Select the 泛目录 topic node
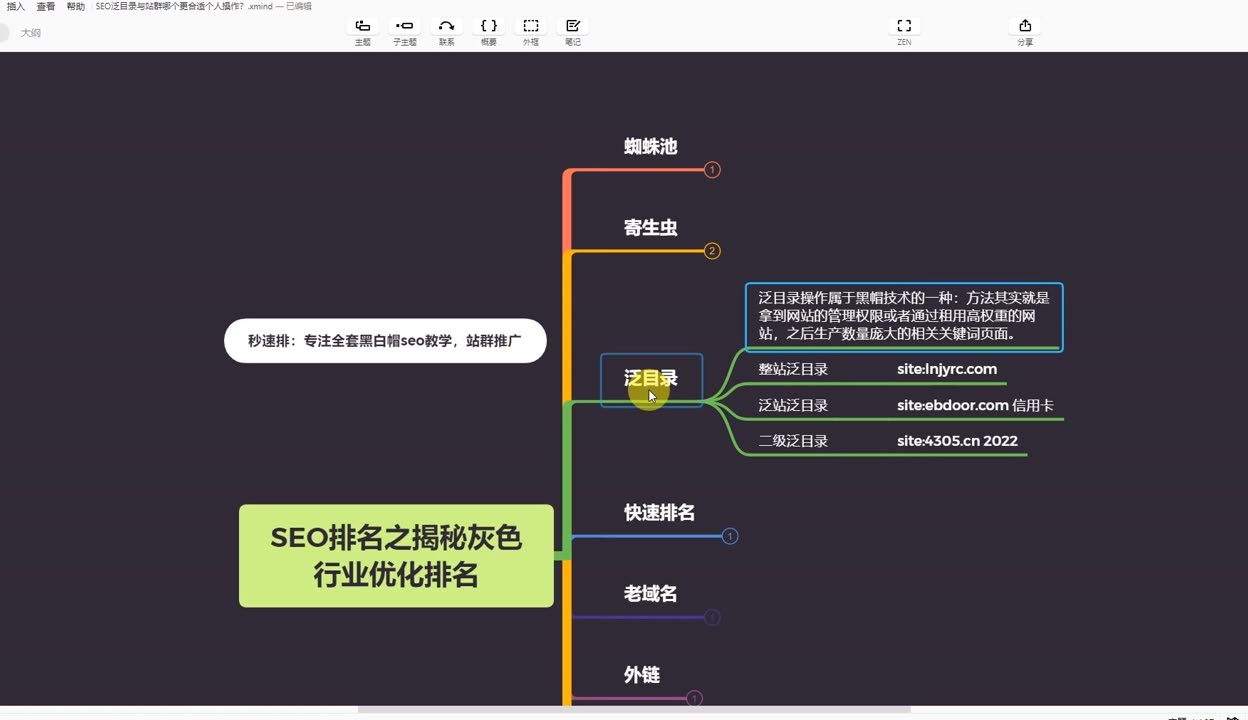1248x720 pixels. [651, 379]
